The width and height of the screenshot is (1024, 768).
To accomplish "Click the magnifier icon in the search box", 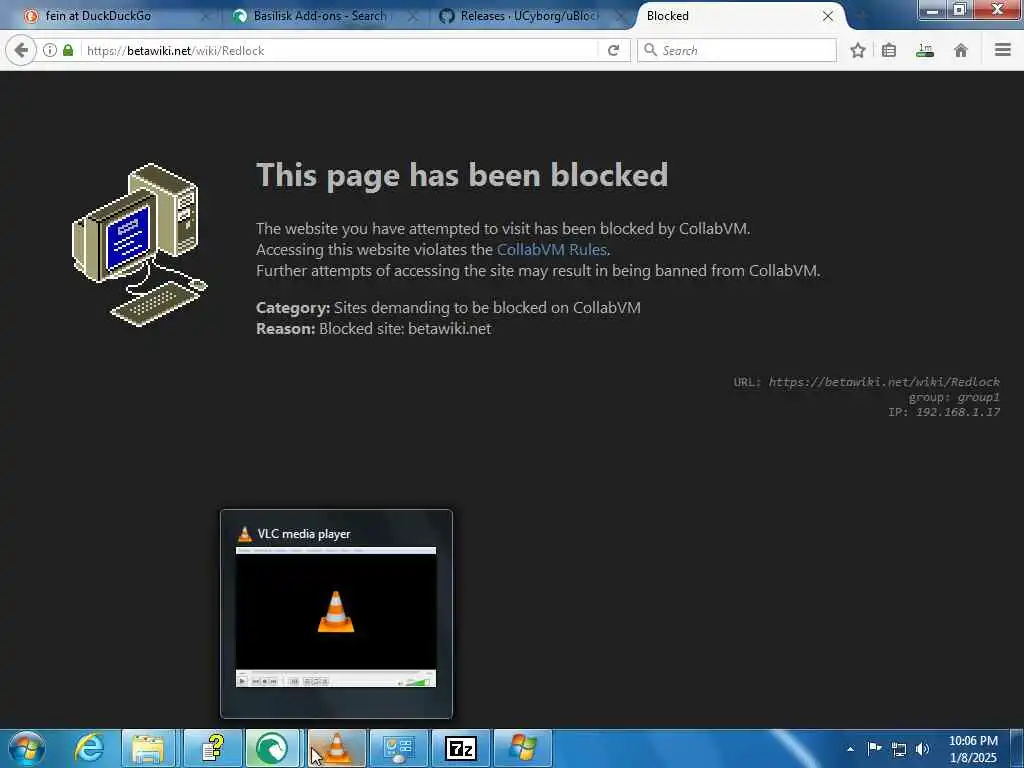I will click(x=650, y=50).
